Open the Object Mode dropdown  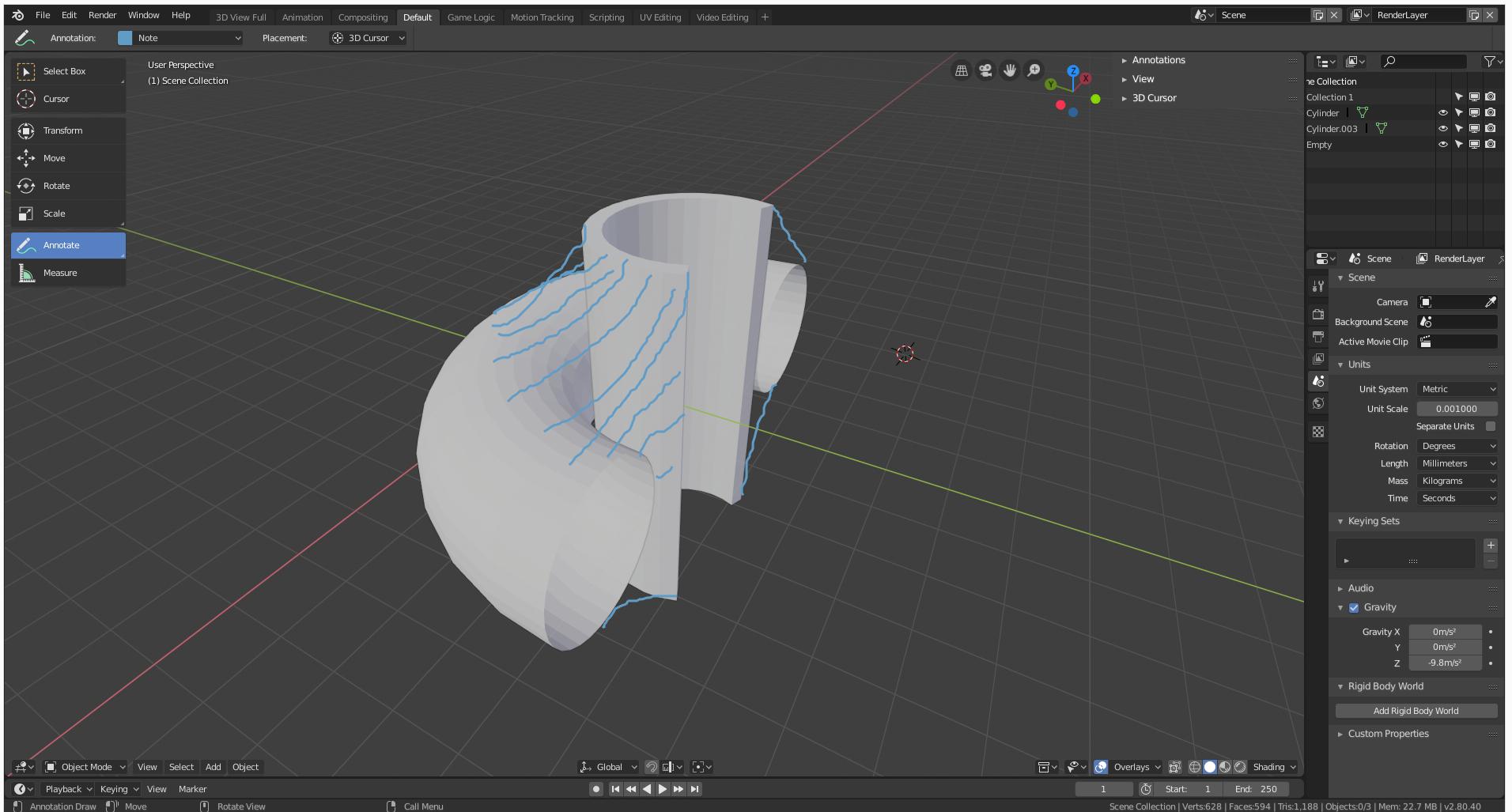pos(85,767)
